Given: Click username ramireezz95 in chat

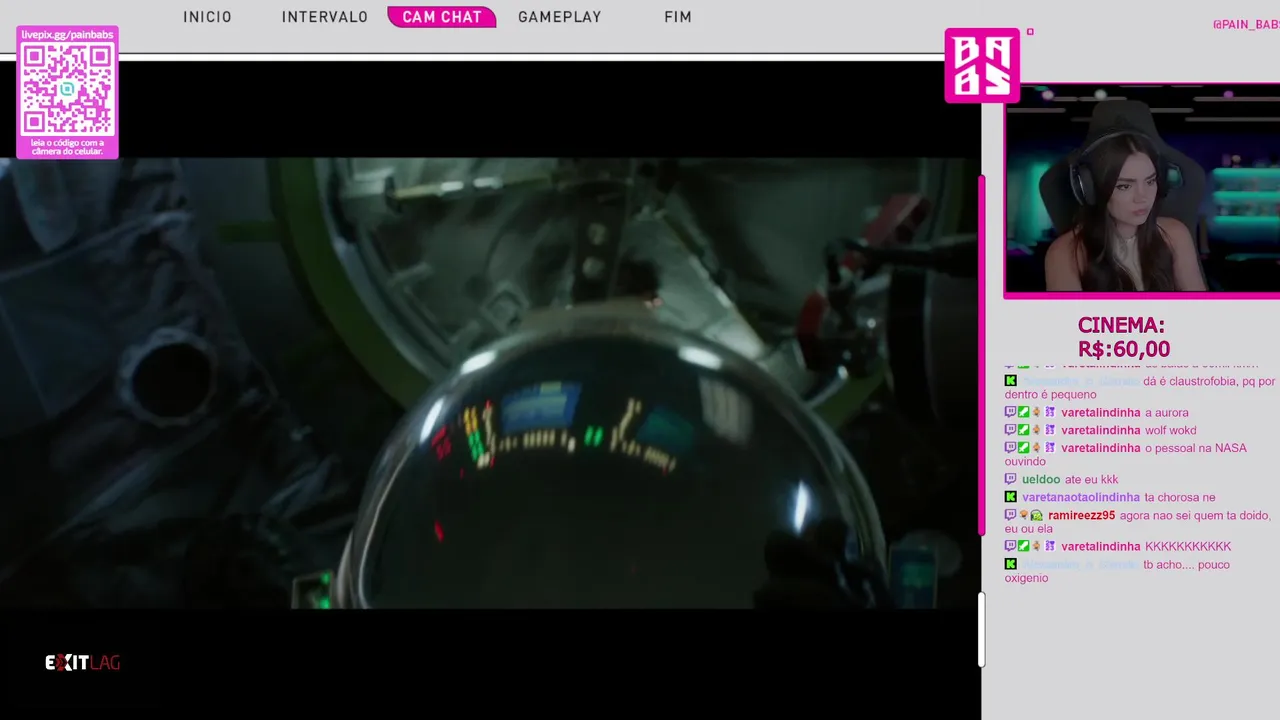Looking at the screenshot, I should pyautogui.click(x=1082, y=515).
